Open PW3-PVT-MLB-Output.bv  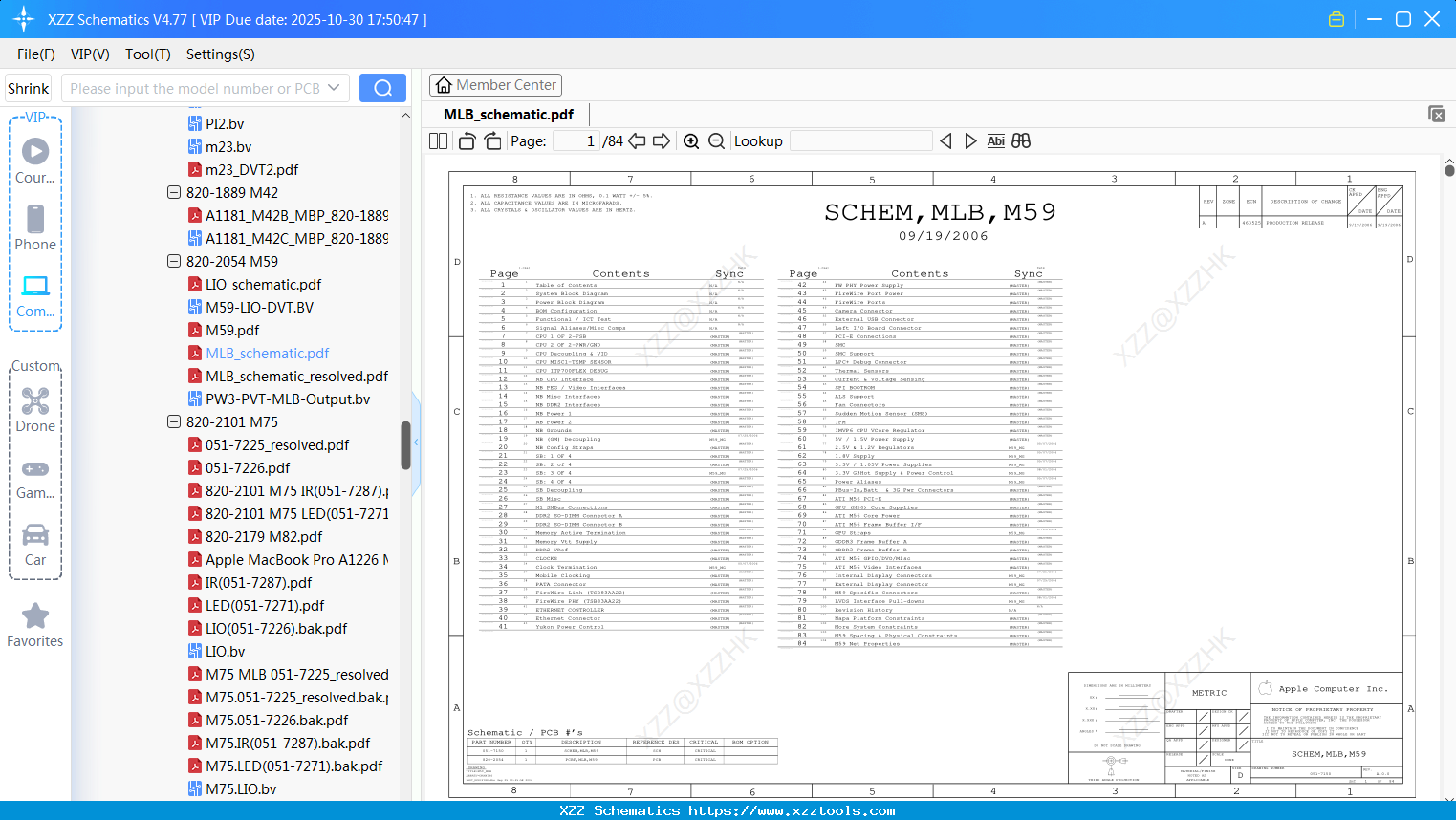coord(279,399)
